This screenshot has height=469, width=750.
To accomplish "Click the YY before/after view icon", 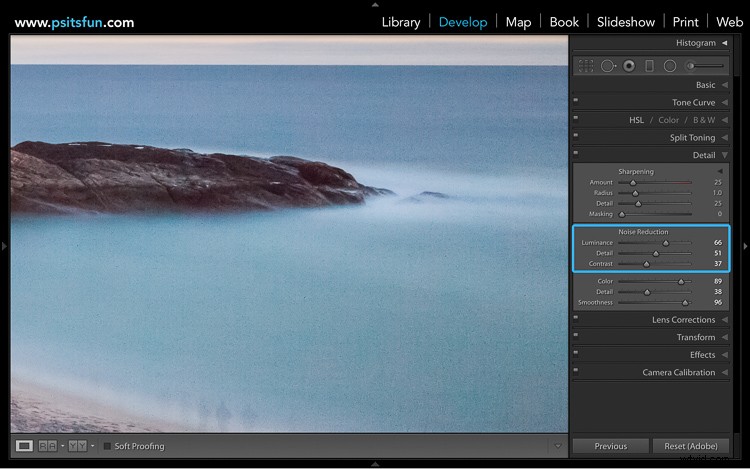I will 77,446.
